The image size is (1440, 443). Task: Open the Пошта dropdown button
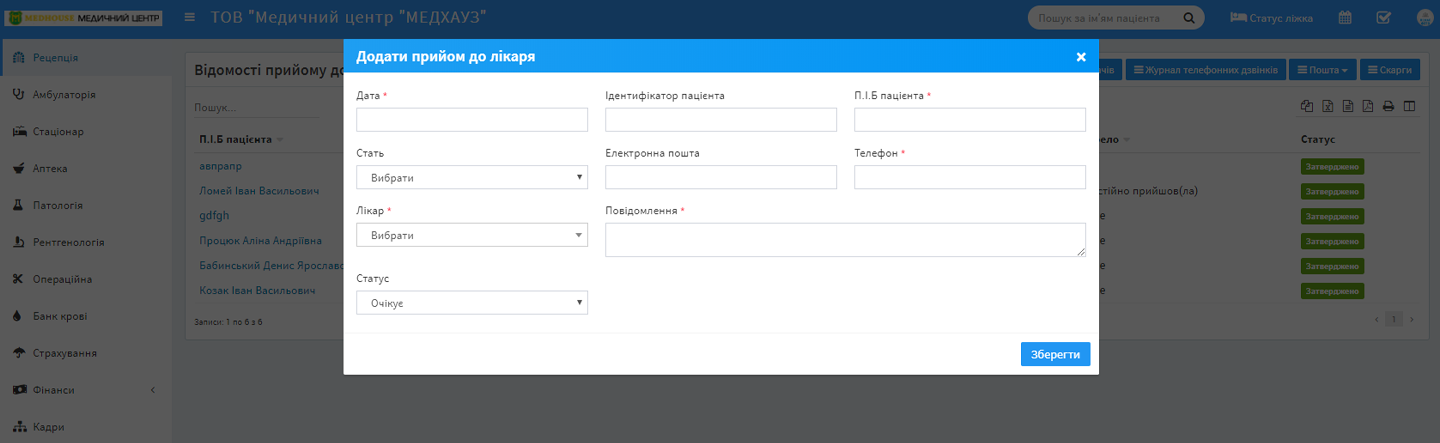click(x=1321, y=70)
